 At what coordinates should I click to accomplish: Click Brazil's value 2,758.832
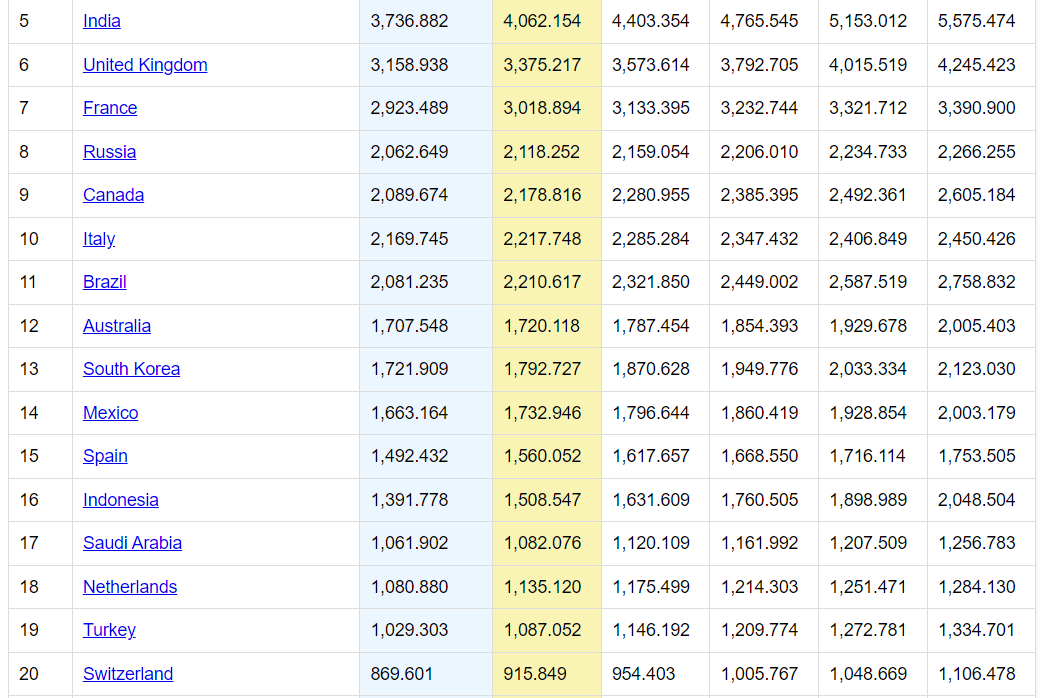pyautogui.click(x=976, y=282)
